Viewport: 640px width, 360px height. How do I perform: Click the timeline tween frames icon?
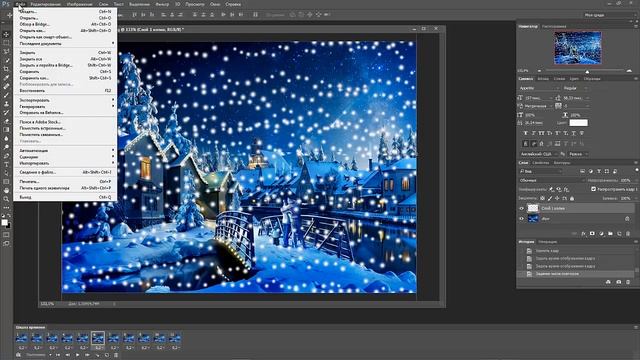coord(98,355)
